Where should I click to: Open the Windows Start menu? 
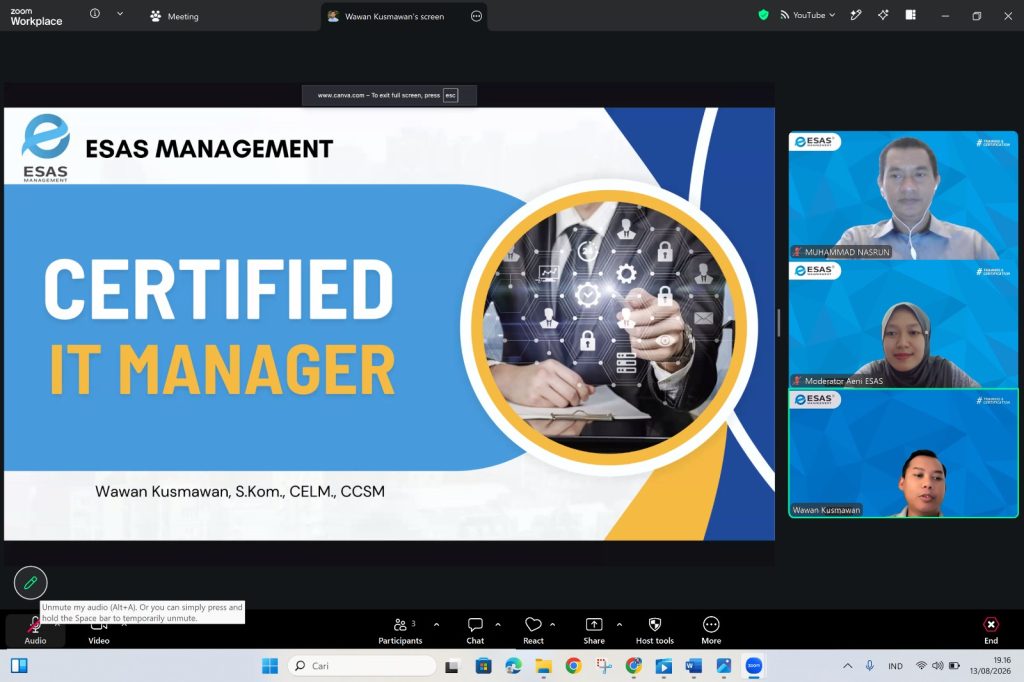(270, 666)
